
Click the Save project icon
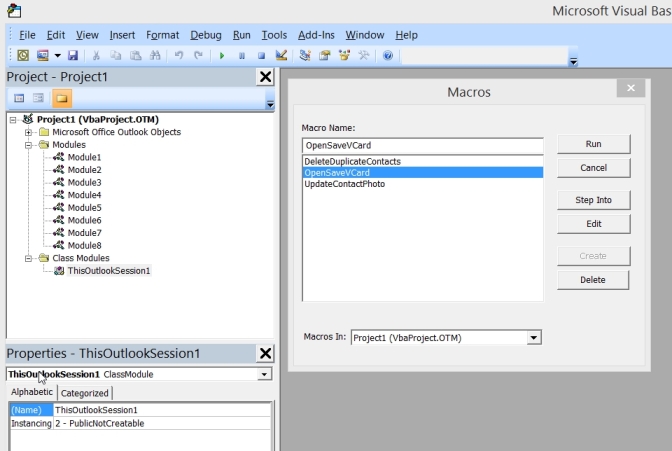tap(73, 55)
